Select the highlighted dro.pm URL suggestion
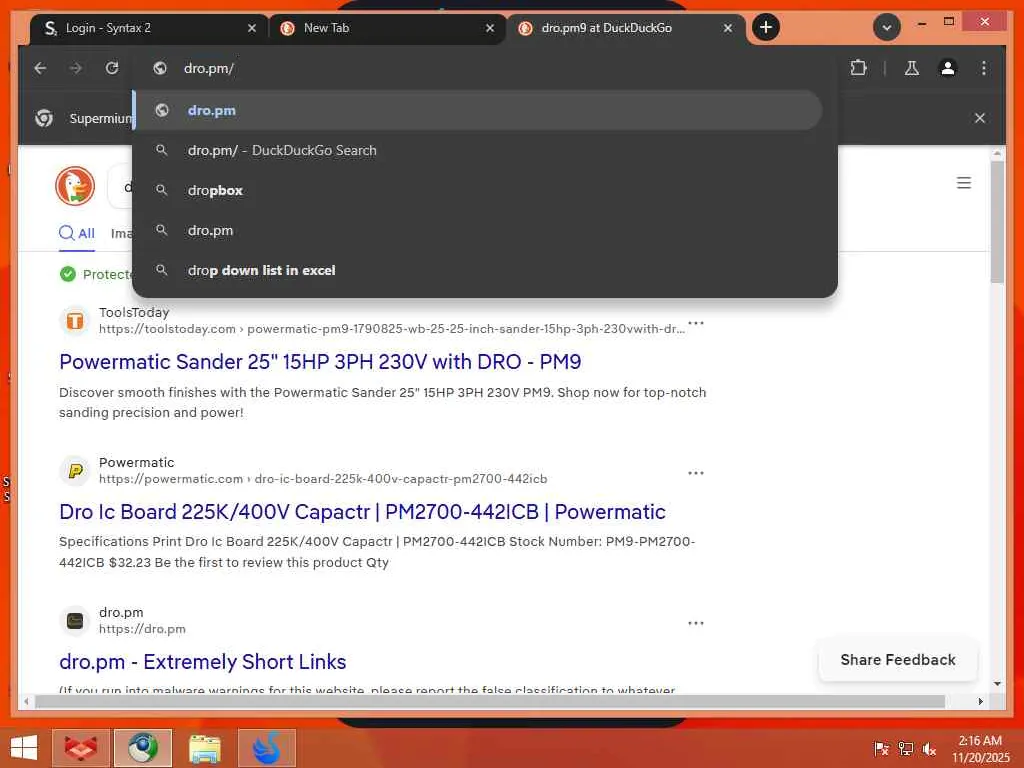 [x=478, y=110]
